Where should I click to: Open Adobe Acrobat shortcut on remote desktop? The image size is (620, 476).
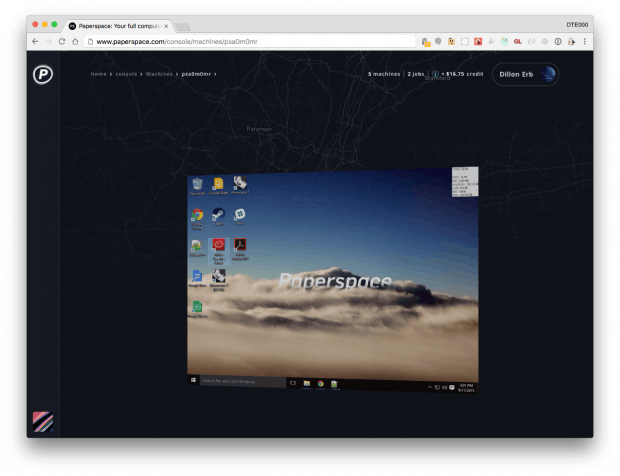click(240, 249)
